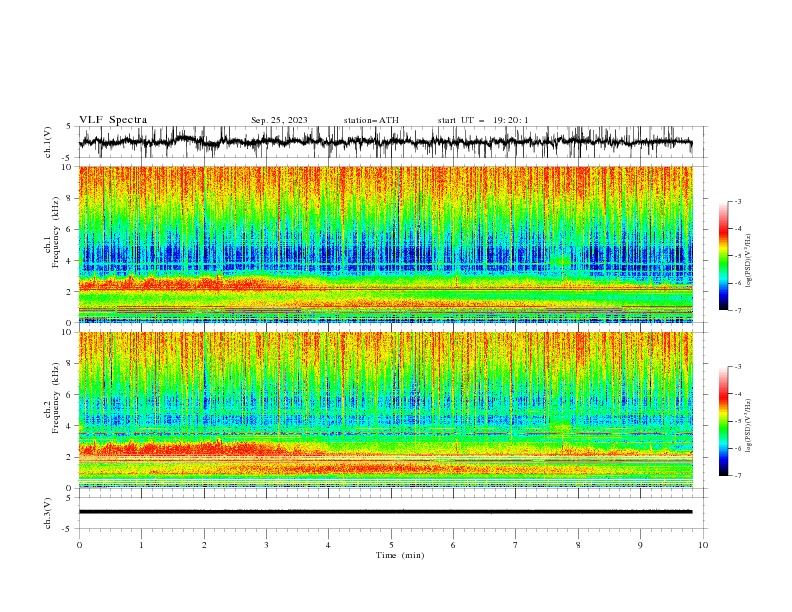This screenshot has width=792, height=612.
Task: Select the ch.1 spectrogram color scale bar
Action: tap(723, 256)
